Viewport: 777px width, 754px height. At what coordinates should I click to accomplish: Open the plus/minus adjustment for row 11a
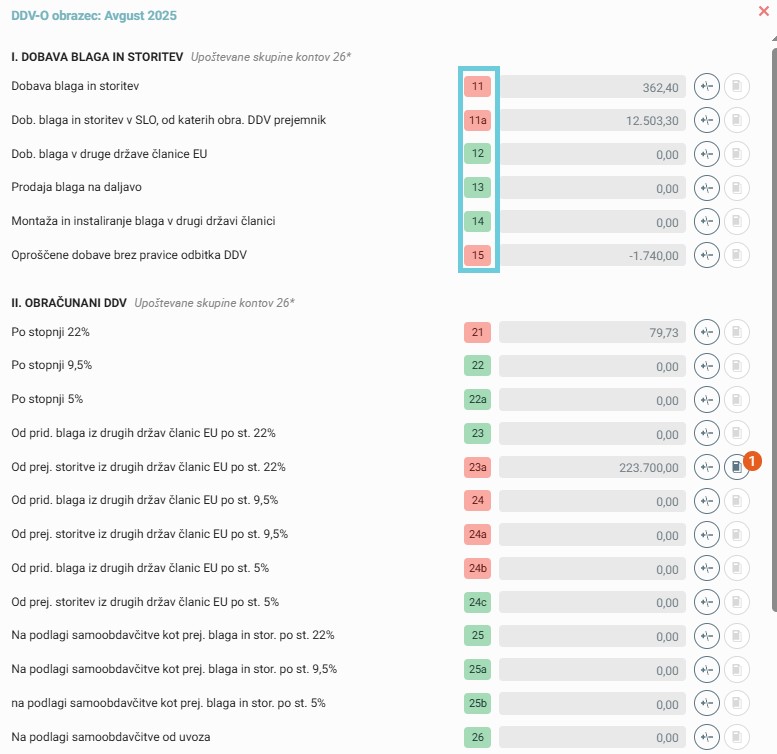click(706, 121)
